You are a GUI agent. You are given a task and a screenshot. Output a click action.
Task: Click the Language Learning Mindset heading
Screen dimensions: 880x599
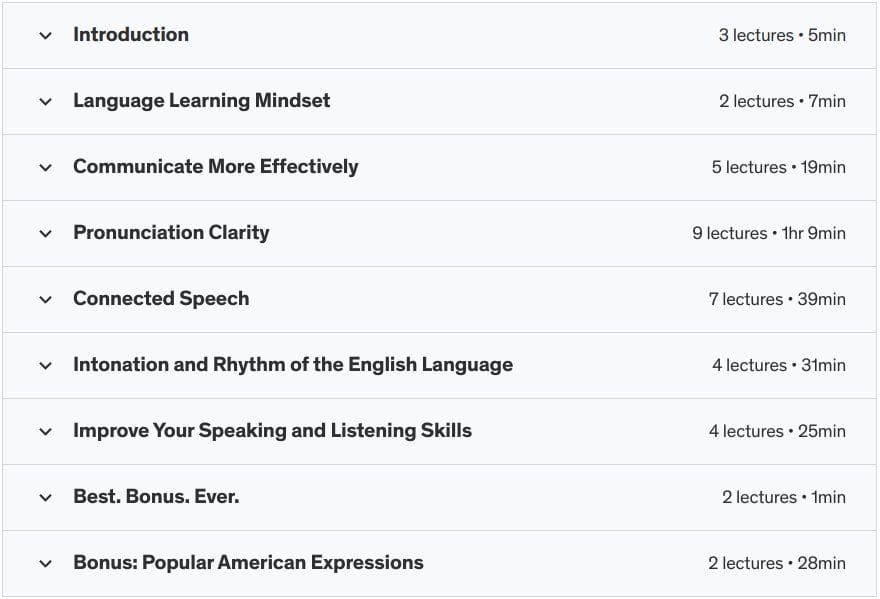coord(200,101)
